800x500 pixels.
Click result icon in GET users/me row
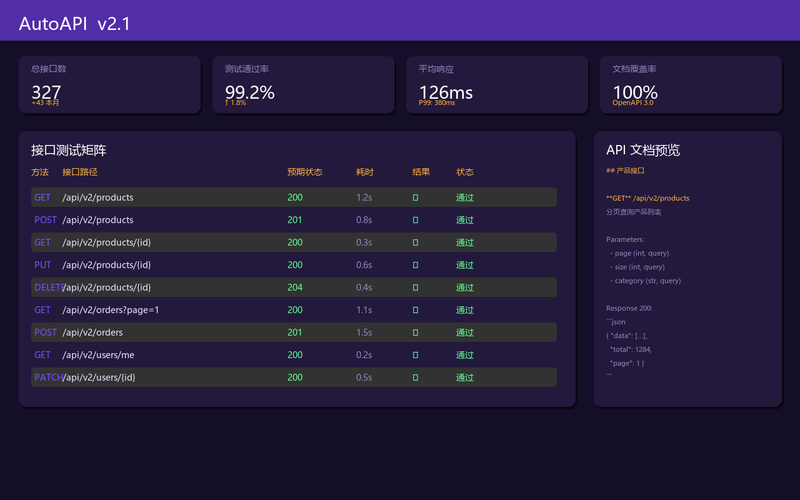click(x=415, y=355)
